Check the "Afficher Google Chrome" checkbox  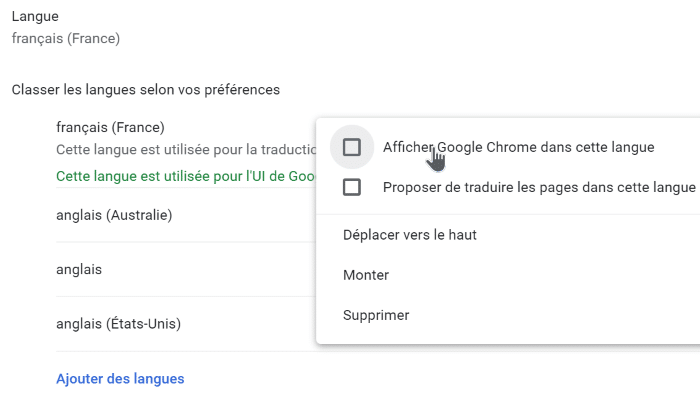[x=352, y=147]
